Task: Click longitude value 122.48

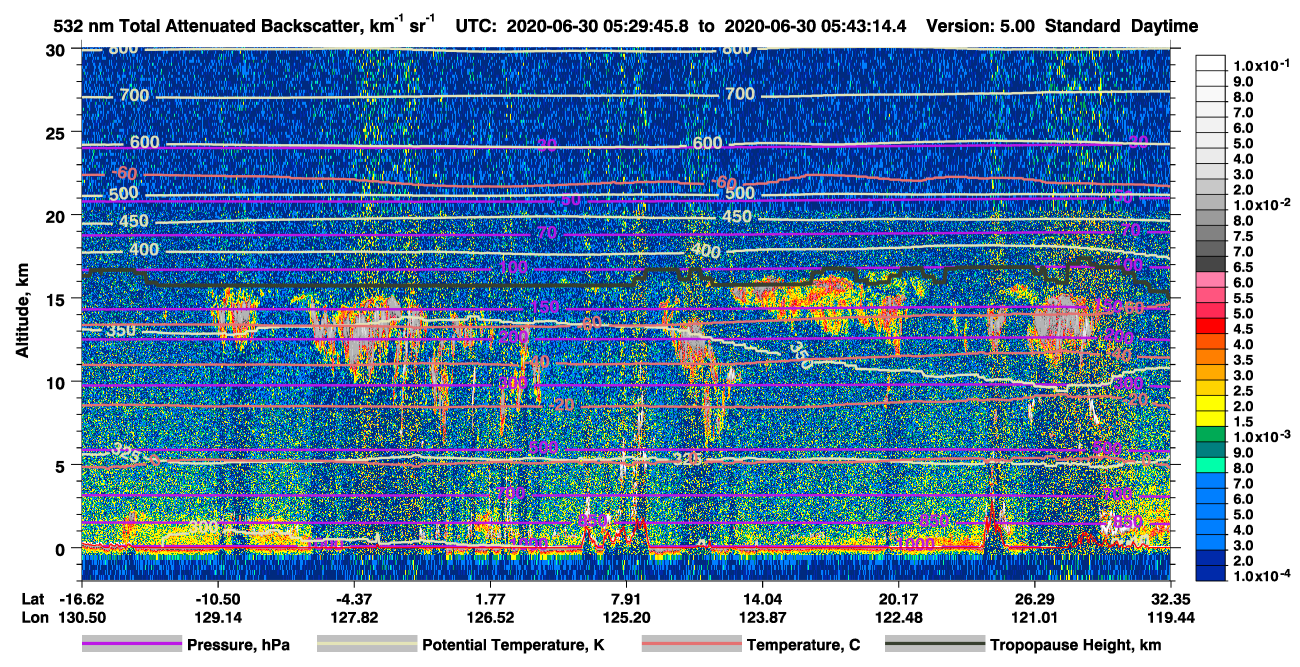Action: click(x=898, y=618)
